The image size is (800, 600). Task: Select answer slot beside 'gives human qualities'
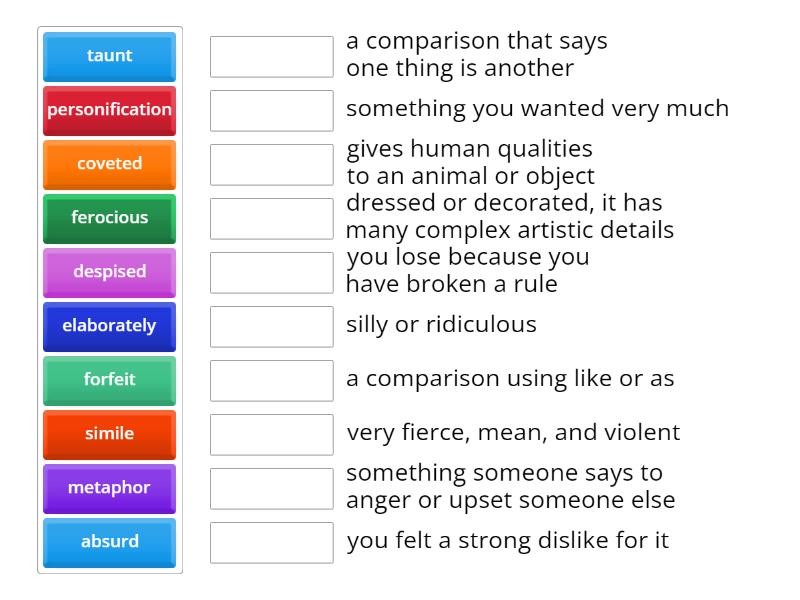pos(272,165)
